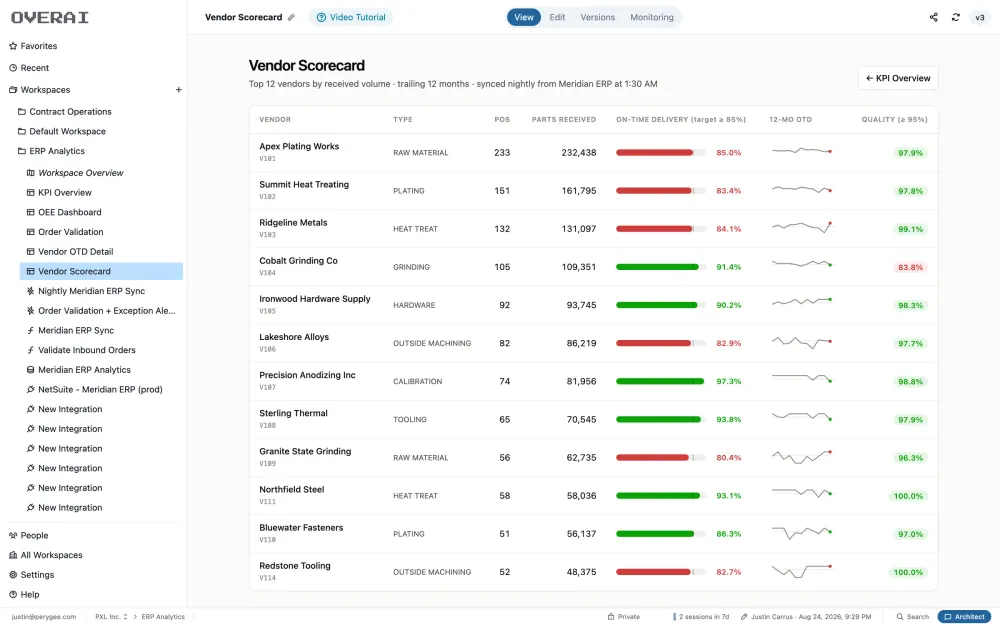Click the Redstone Tooling 12-month OTD sparkline
This screenshot has width=1000, height=625.
pos(802,571)
